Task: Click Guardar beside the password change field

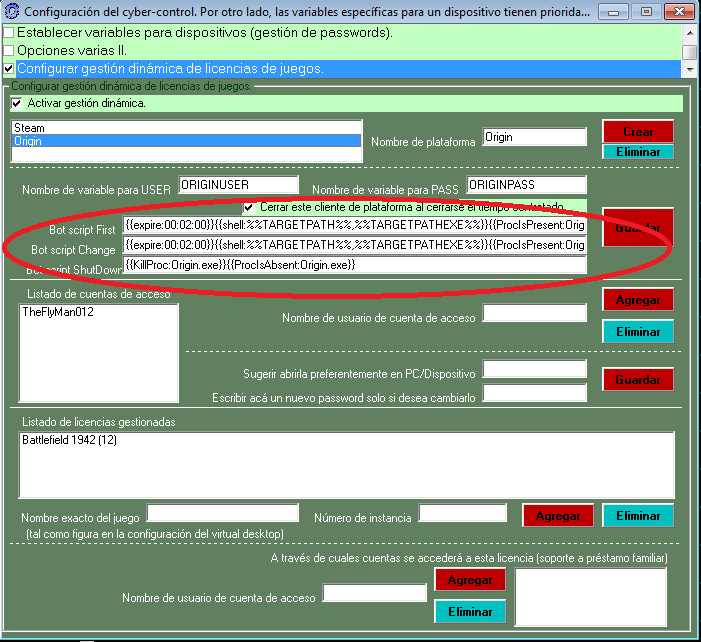Action: pyautogui.click(x=637, y=380)
